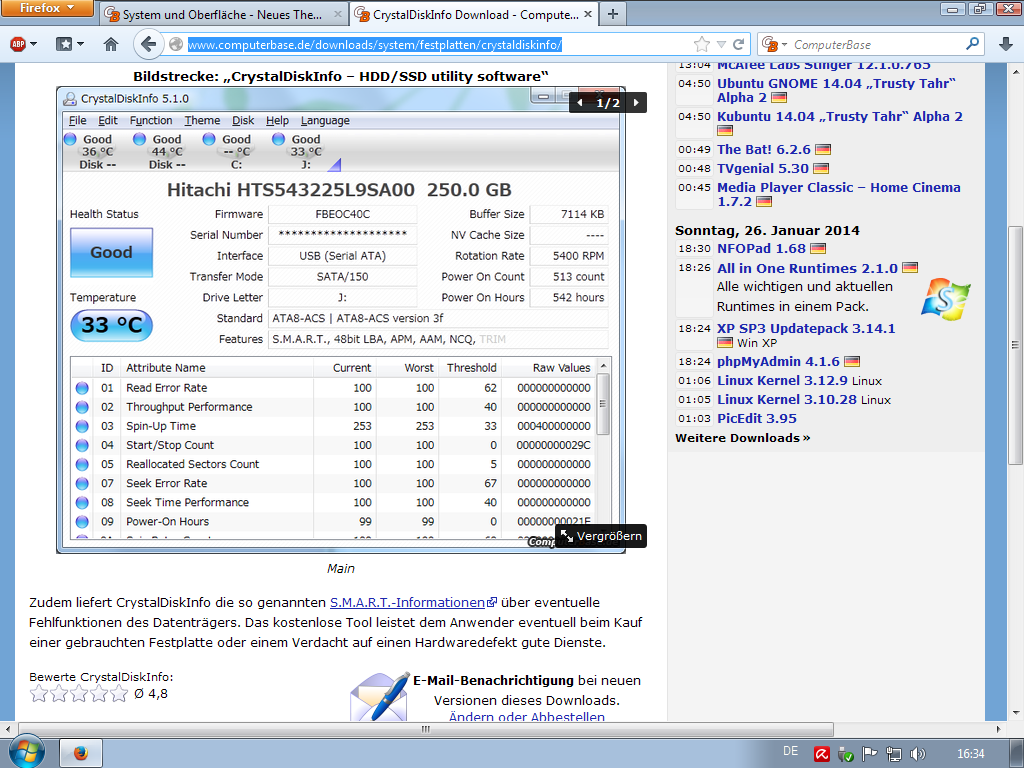Open Linux Kernel 3.10.28 link
Screen dimensions: 1024x768
point(786,399)
